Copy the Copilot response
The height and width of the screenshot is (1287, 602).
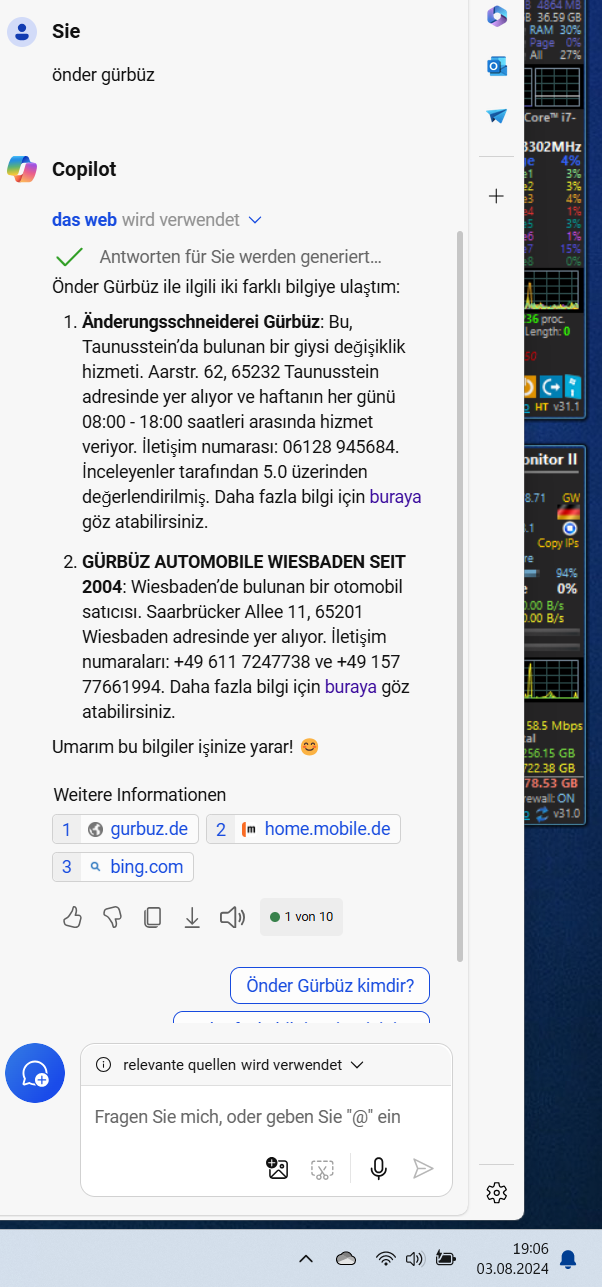(152, 917)
